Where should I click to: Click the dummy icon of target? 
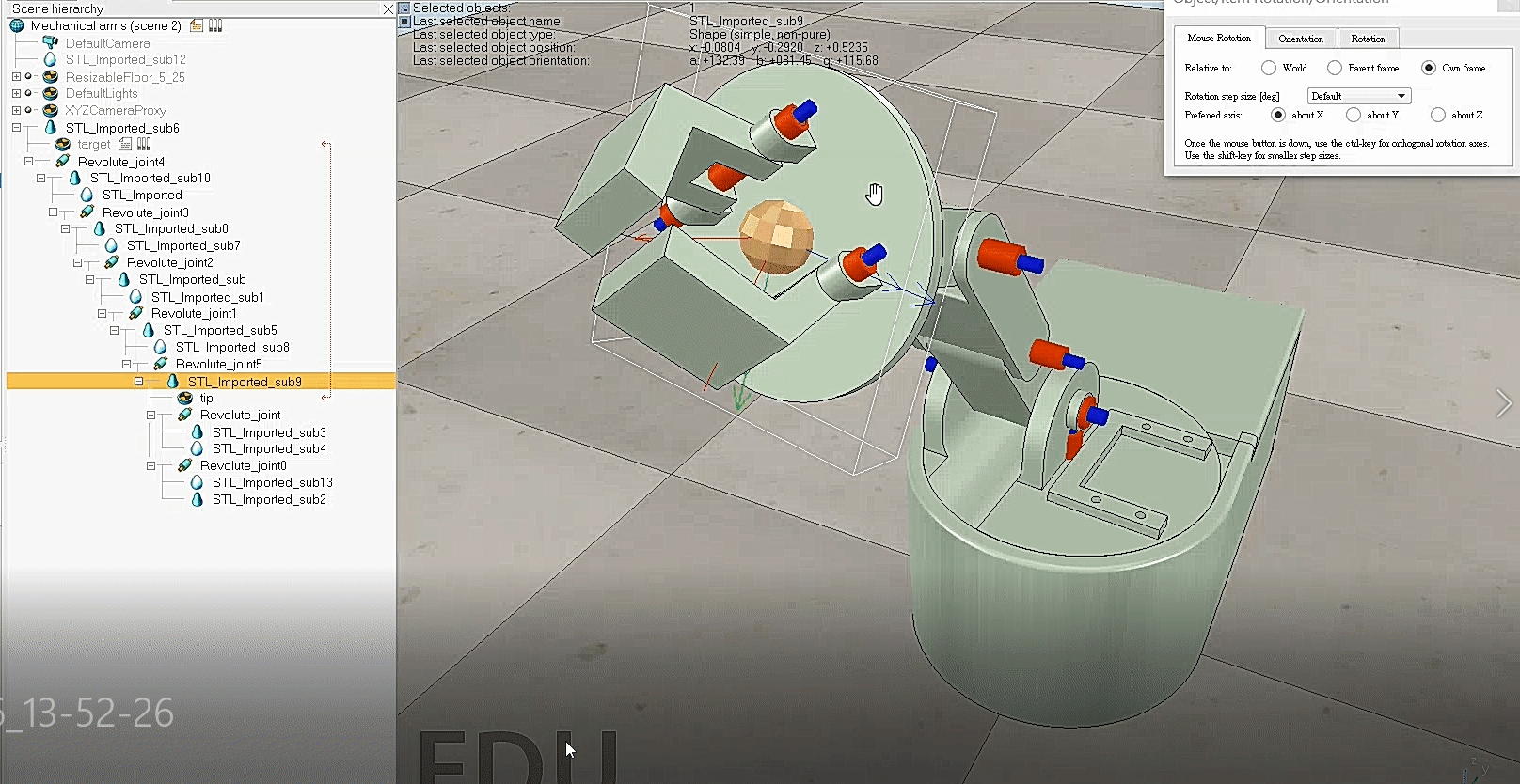tap(63, 144)
